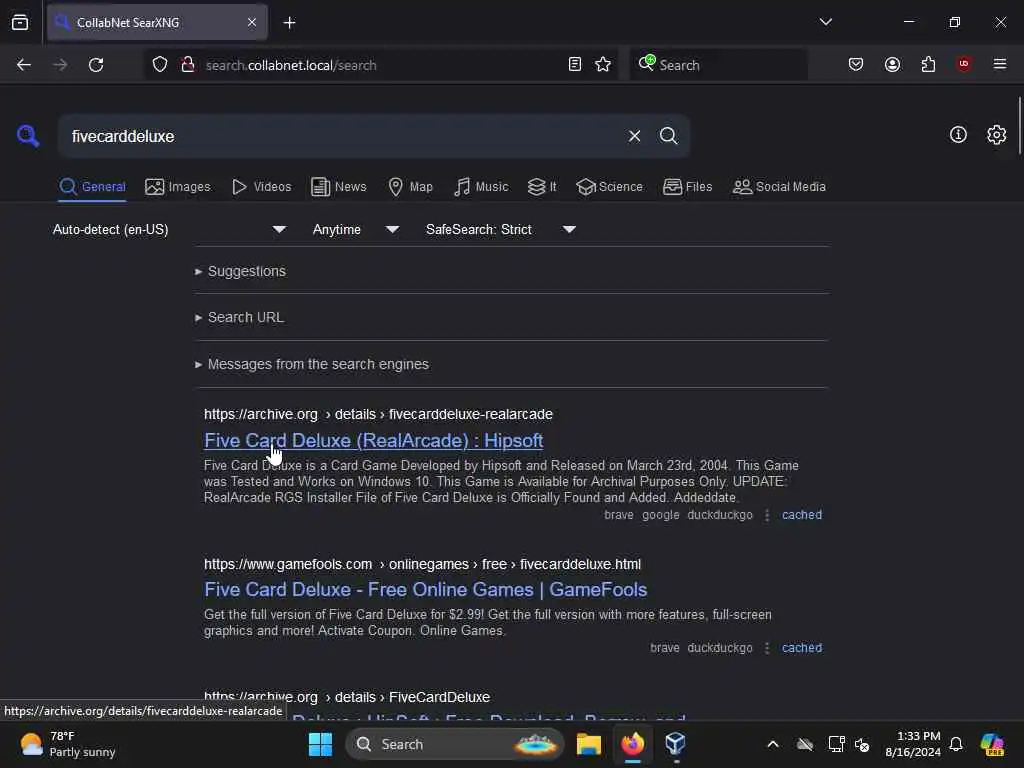Click gamefools.com fivecarddeluxe.html URL breadcrumb
Image resolution: width=1024 pixels, height=768 pixels.
(422, 564)
